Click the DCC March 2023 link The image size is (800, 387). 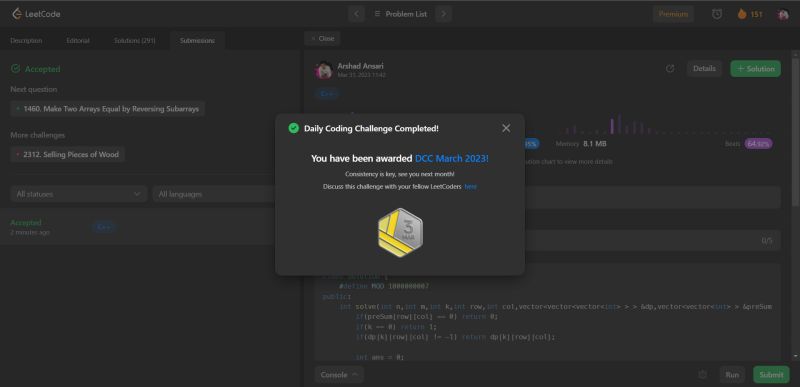pos(452,159)
